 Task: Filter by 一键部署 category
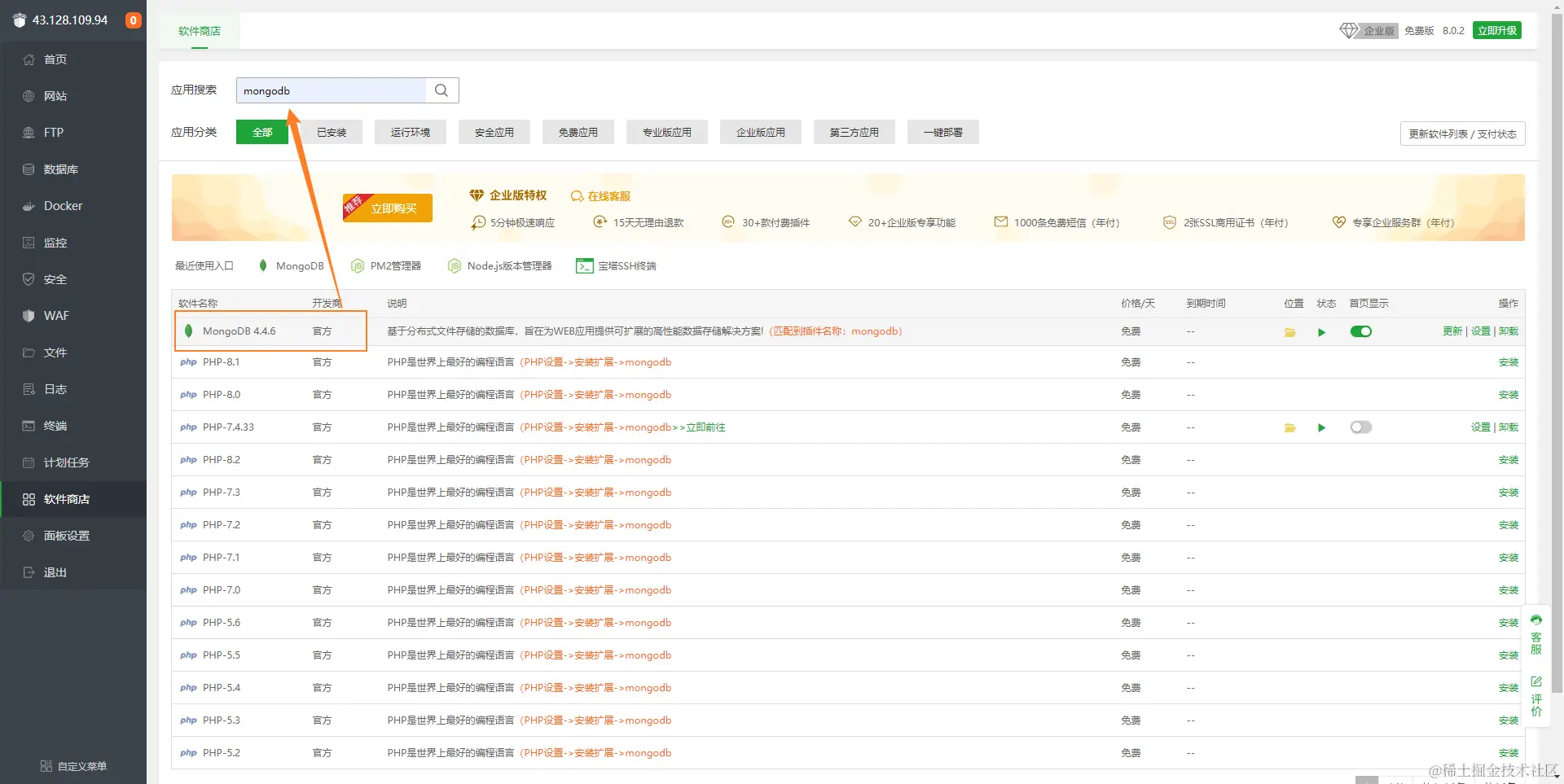click(x=943, y=132)
